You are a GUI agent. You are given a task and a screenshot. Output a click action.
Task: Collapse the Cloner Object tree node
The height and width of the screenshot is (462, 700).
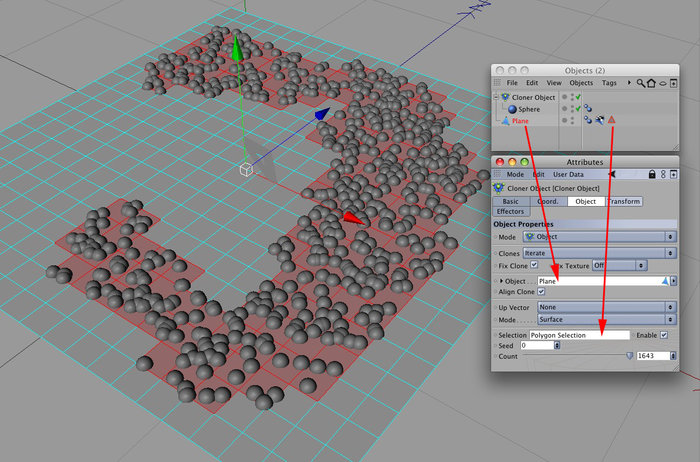(496, 97)
